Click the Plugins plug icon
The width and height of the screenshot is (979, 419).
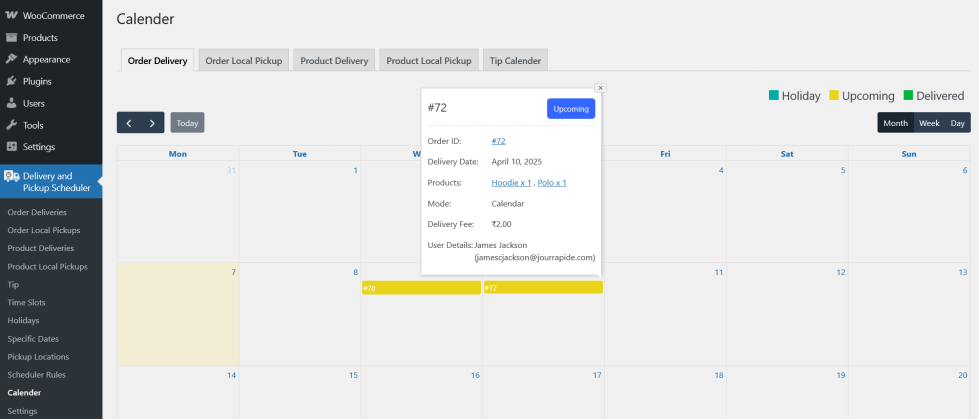pyautogui.click(x=11, y=81)
